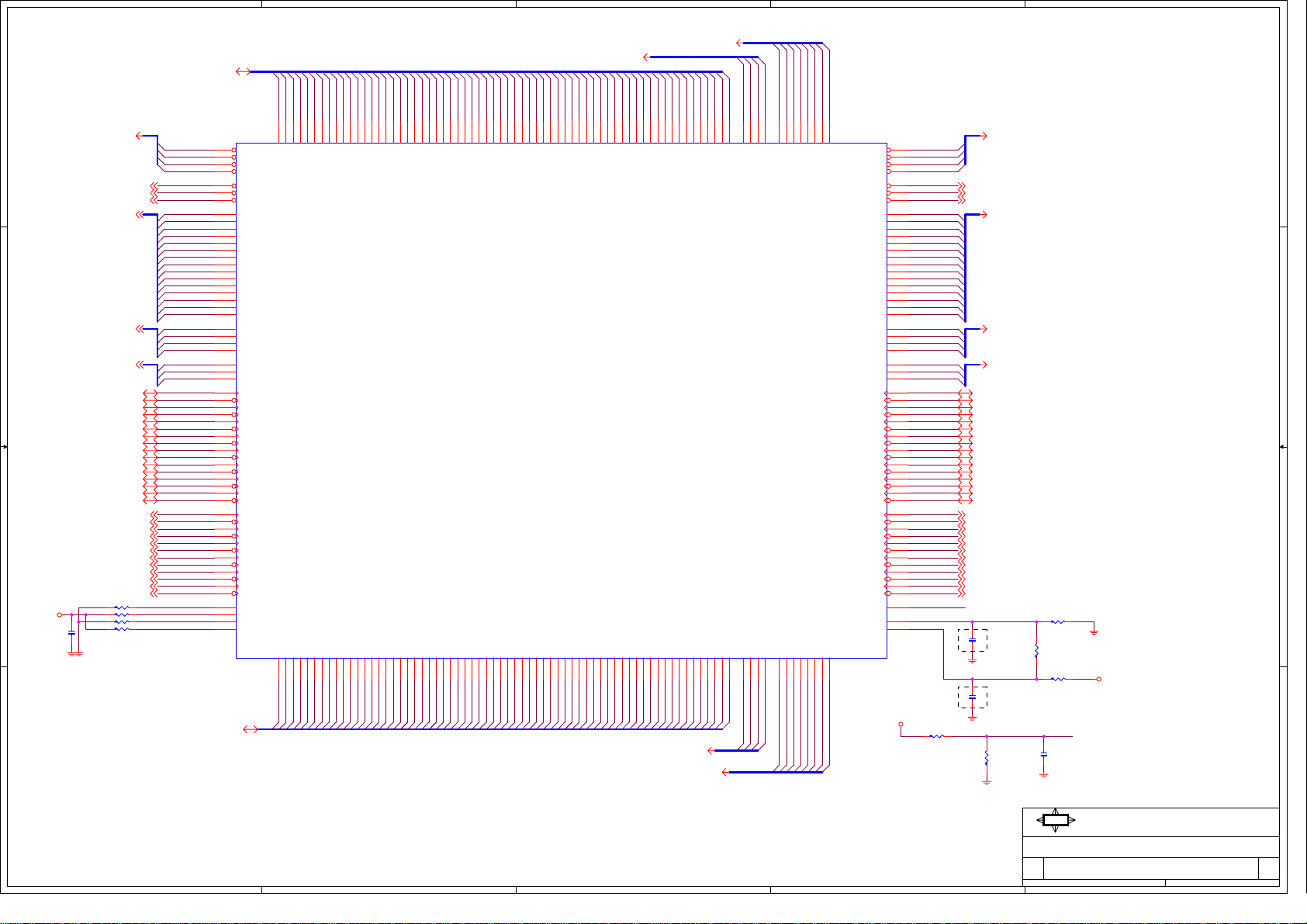Select the circular power terminal left of the four resistors
The width and height of the screenshot is (1307, 924).
click(x=60, y=614)
